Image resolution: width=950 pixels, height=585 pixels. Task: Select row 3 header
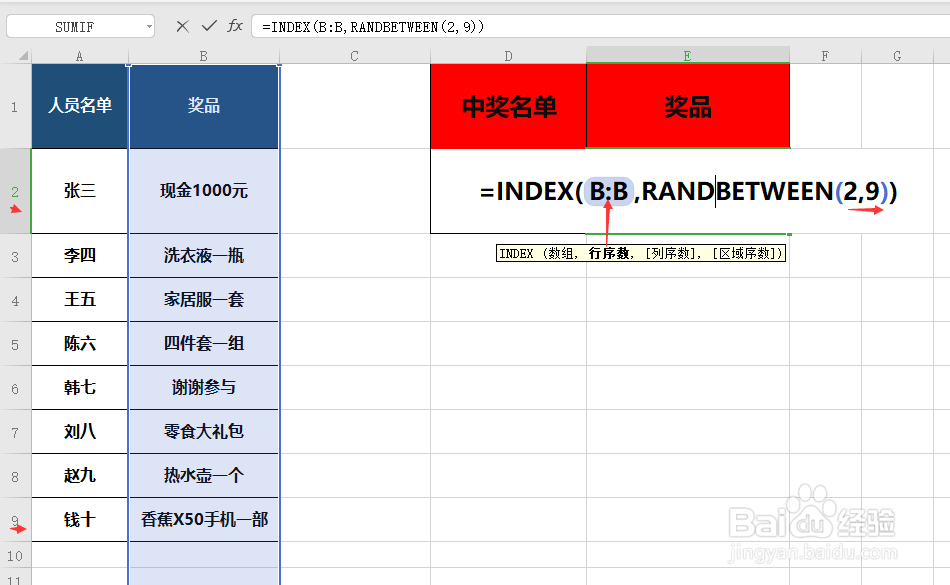tap(15, 256)
